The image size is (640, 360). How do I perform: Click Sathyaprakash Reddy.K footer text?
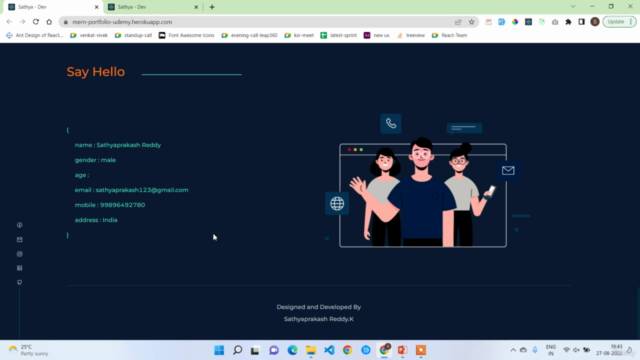(319, 319)
